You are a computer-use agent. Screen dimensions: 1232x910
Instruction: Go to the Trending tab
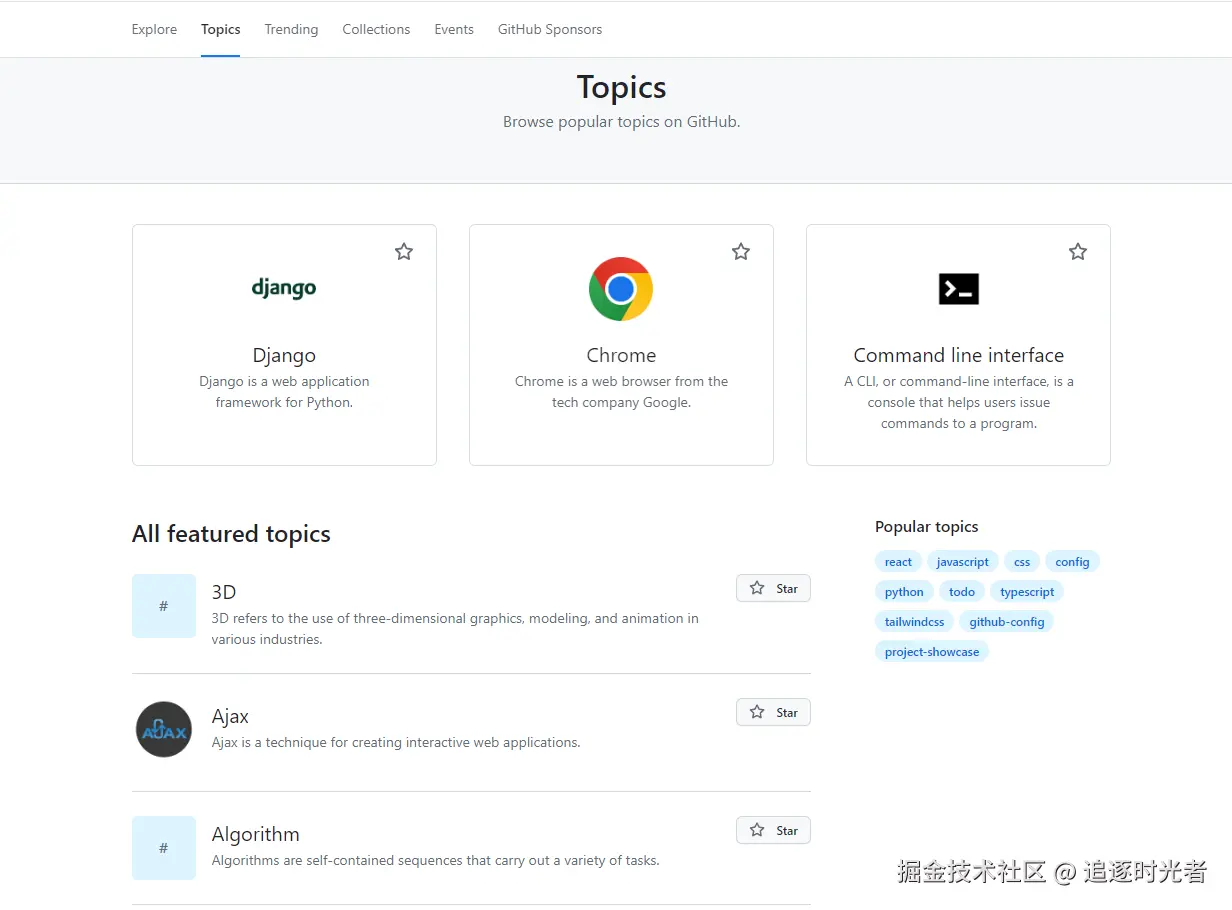(291, 29)
